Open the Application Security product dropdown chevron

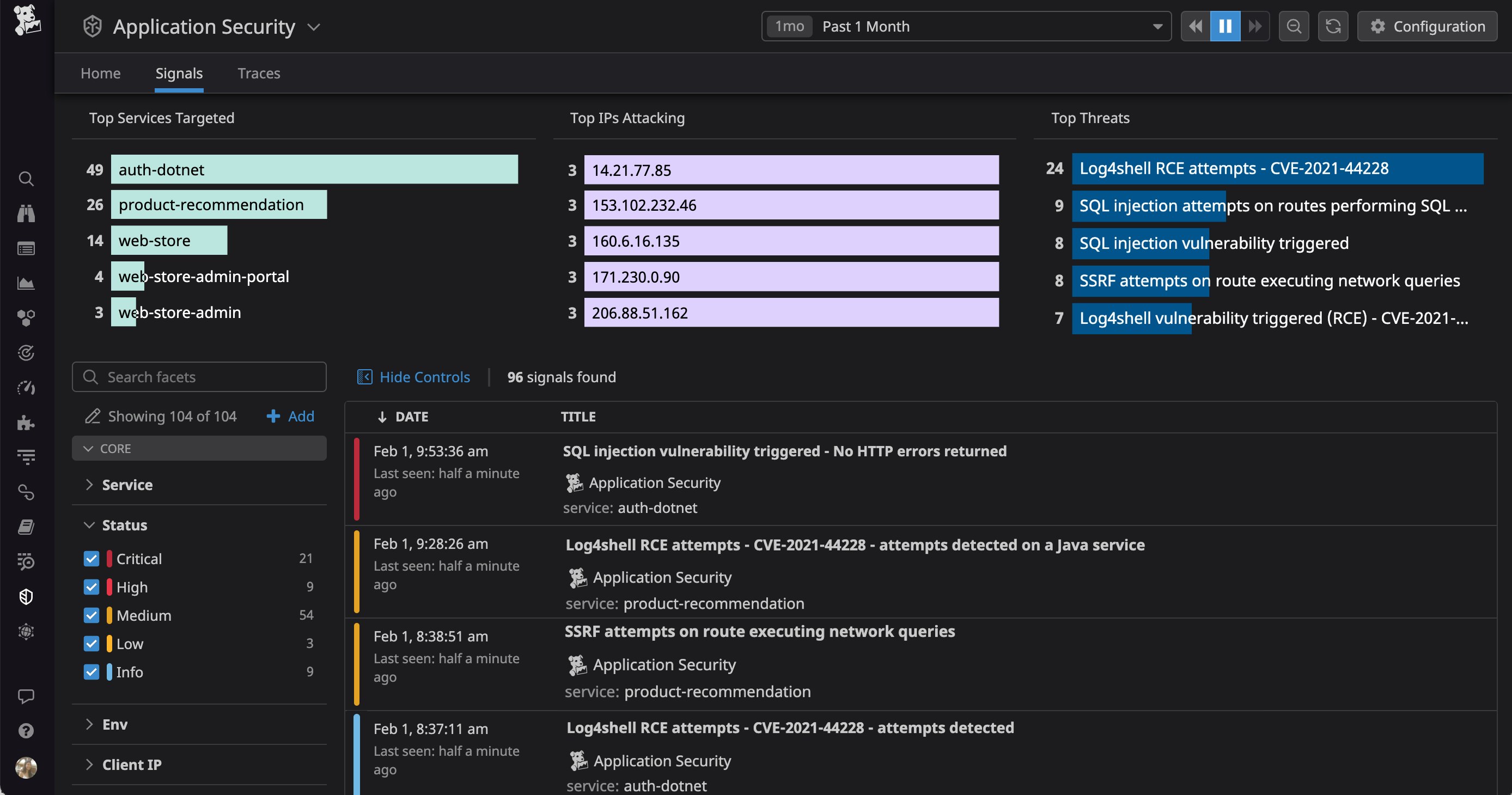click(x=314, y=27)
